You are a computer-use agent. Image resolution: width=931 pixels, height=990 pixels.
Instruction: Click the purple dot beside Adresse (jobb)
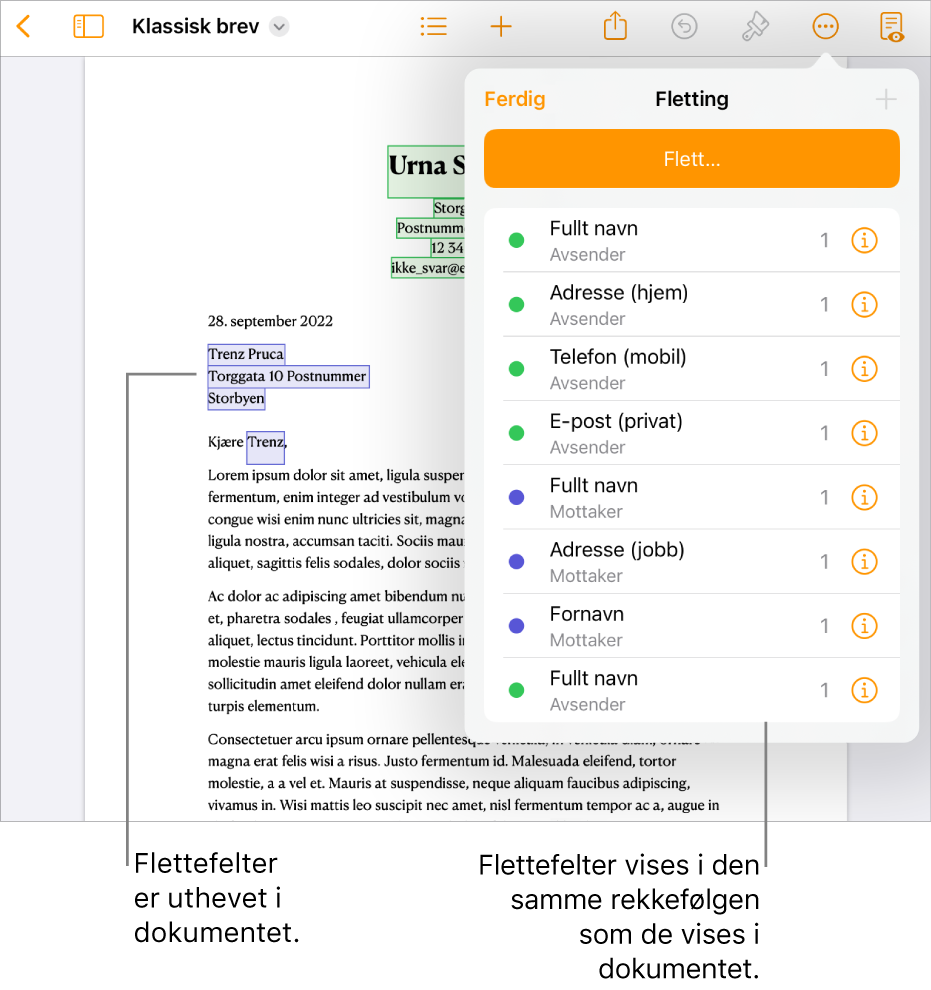tap(516, 562)
